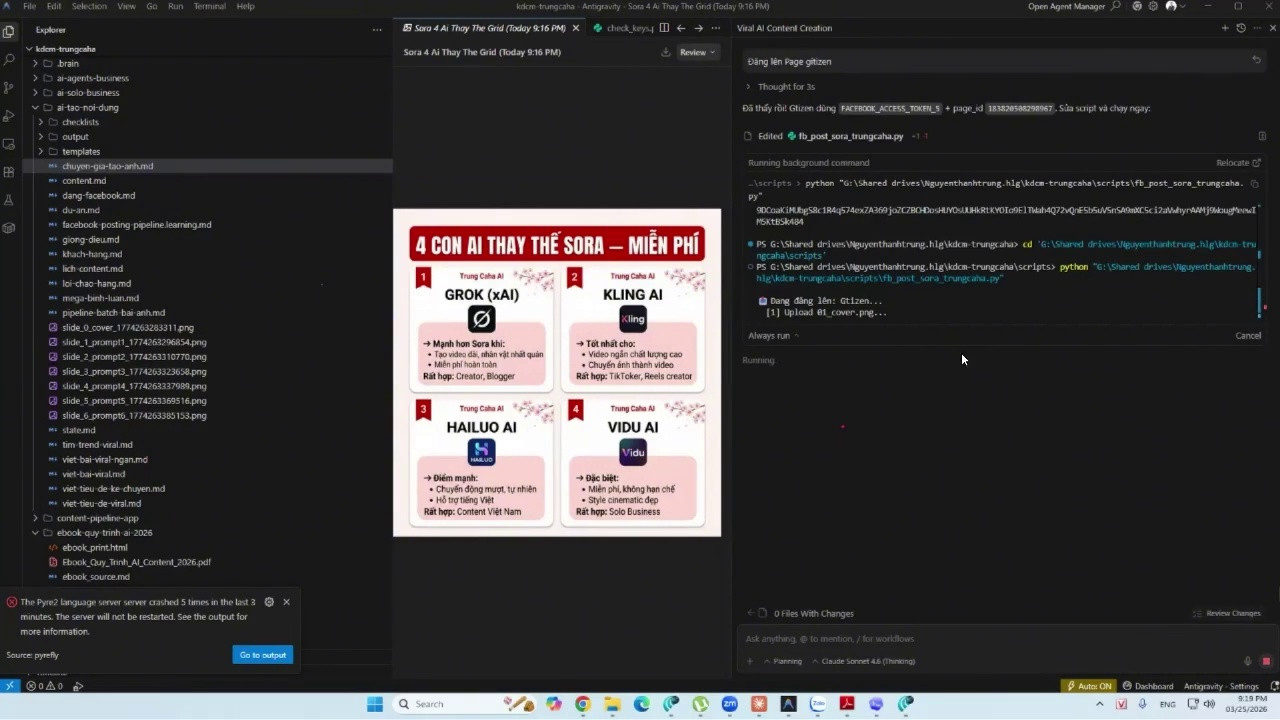Stop the running agent response
1280x720 pixels.
click(x=1266, y=661)
